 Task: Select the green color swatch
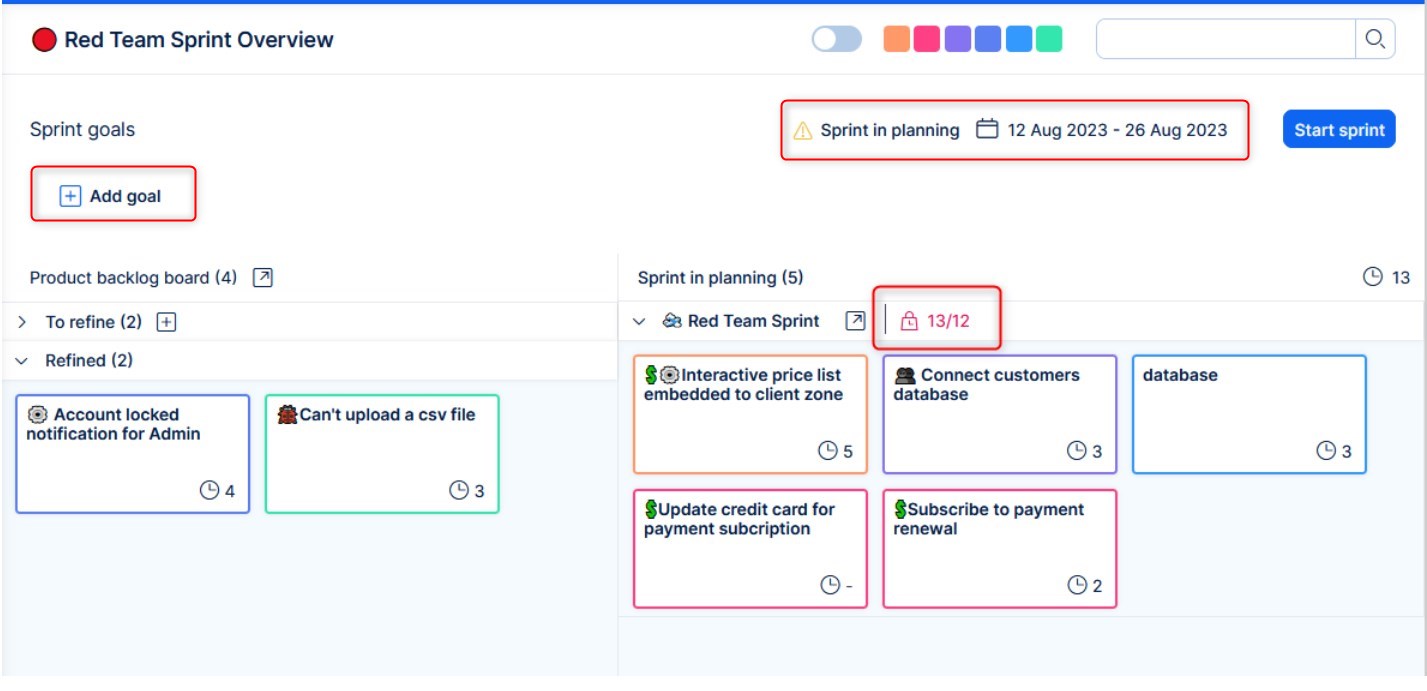tap(1049, 39)
